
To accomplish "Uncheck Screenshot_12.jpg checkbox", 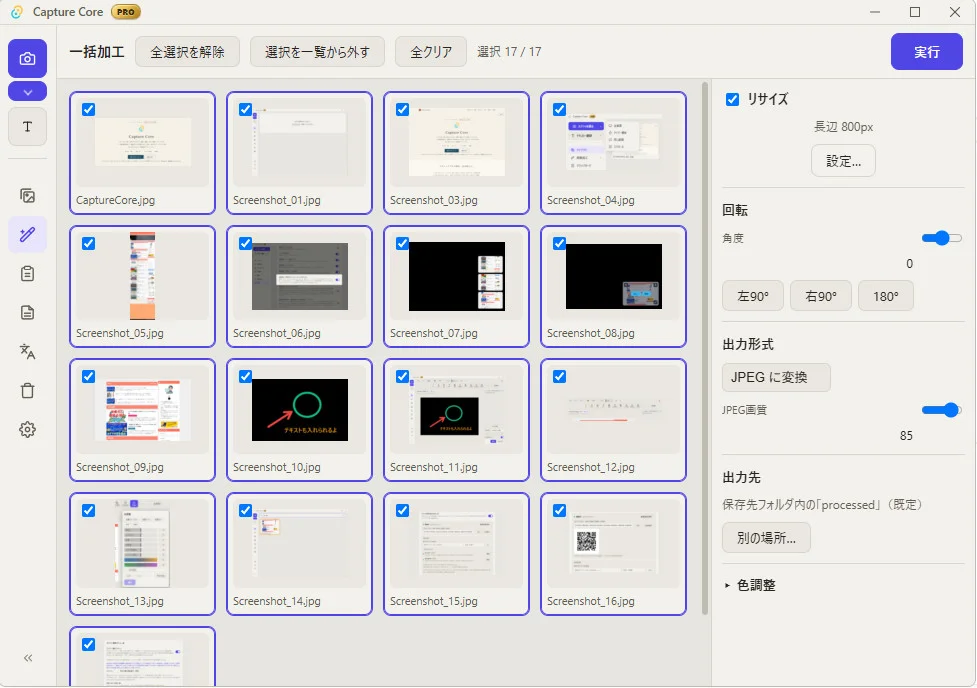I will pyautogui.click(x=560, y=376).
